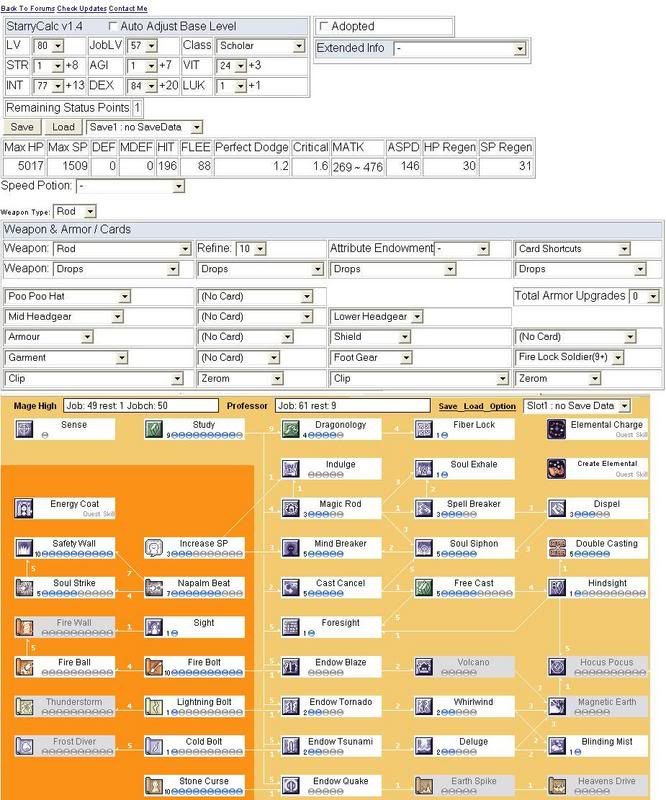Click the Stone Curse skill icon
The image size is (666, 800).
tap(155, 784)
